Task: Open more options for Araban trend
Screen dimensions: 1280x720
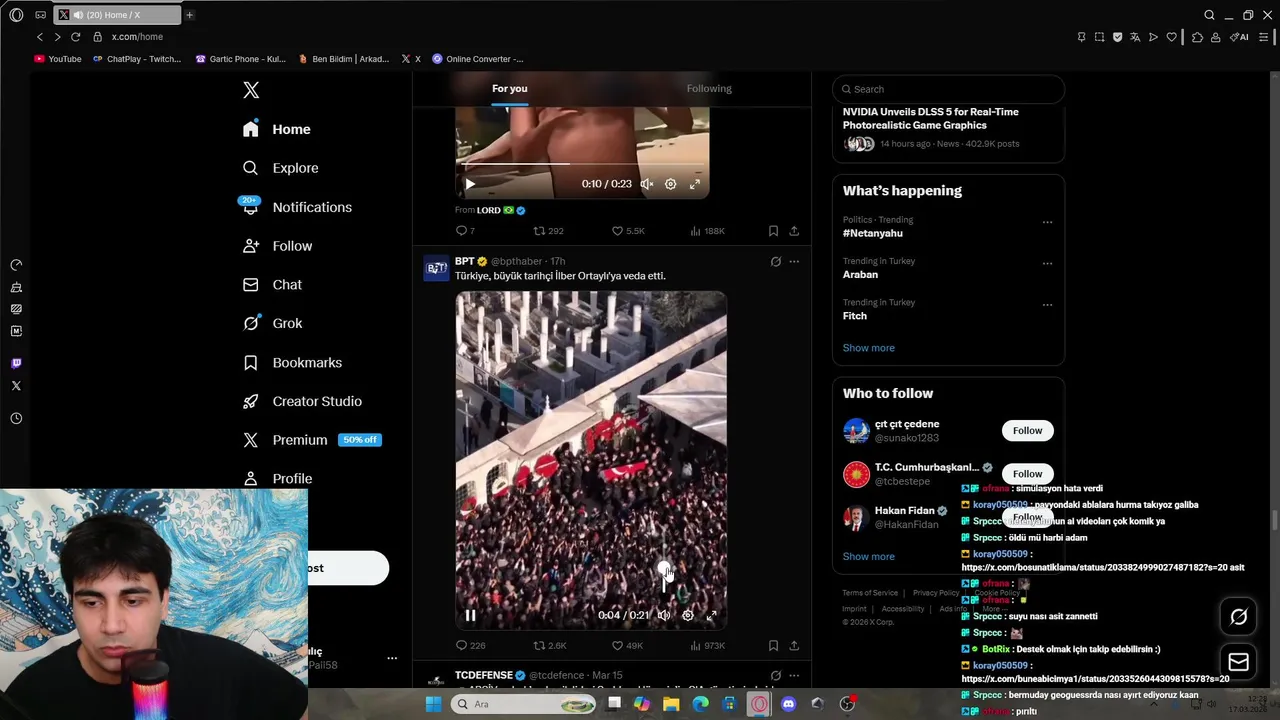Action: pos(1047,264)
